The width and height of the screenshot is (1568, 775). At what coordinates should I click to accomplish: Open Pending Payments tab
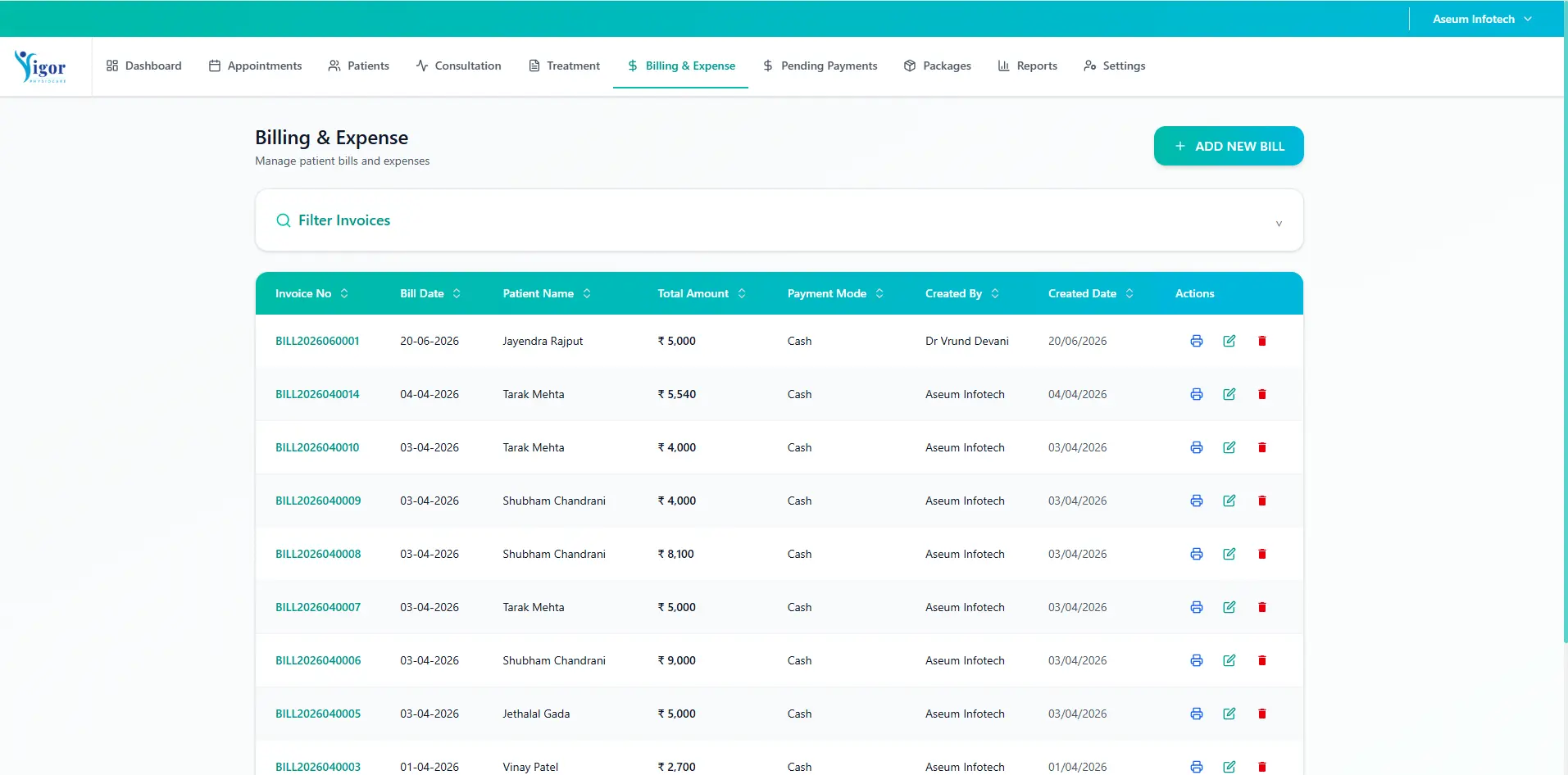click(820, 66)
